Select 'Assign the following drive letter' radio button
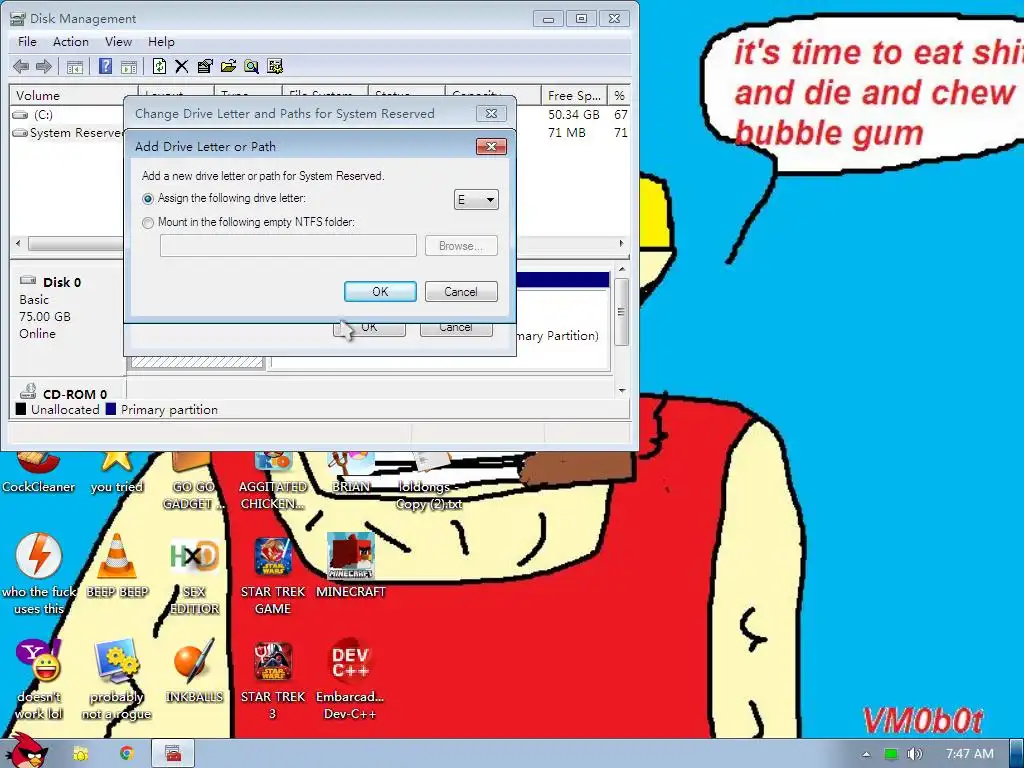The height and width of the screenshot is (768, 1024). (x=148, y=199)
